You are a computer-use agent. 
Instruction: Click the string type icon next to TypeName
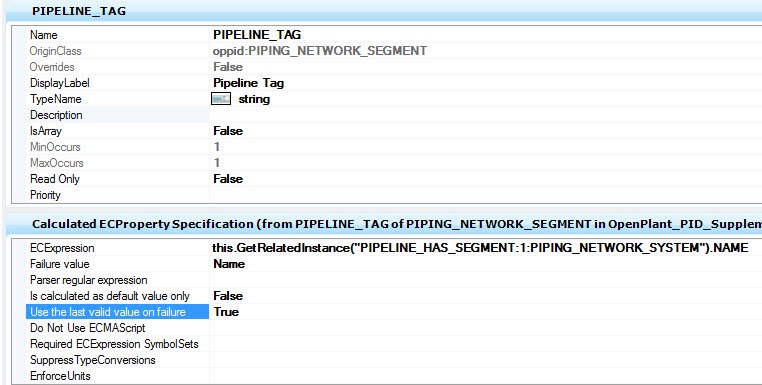click(221, 99)
